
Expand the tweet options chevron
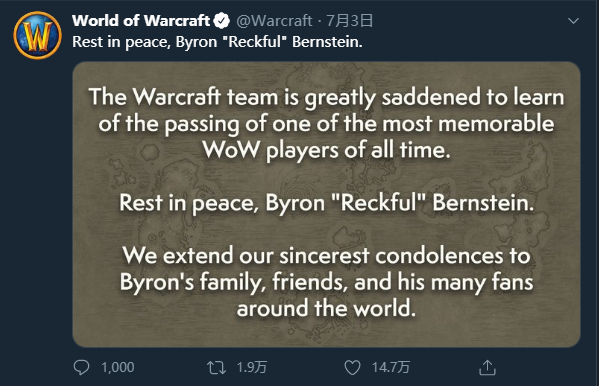tap(573, 21)
